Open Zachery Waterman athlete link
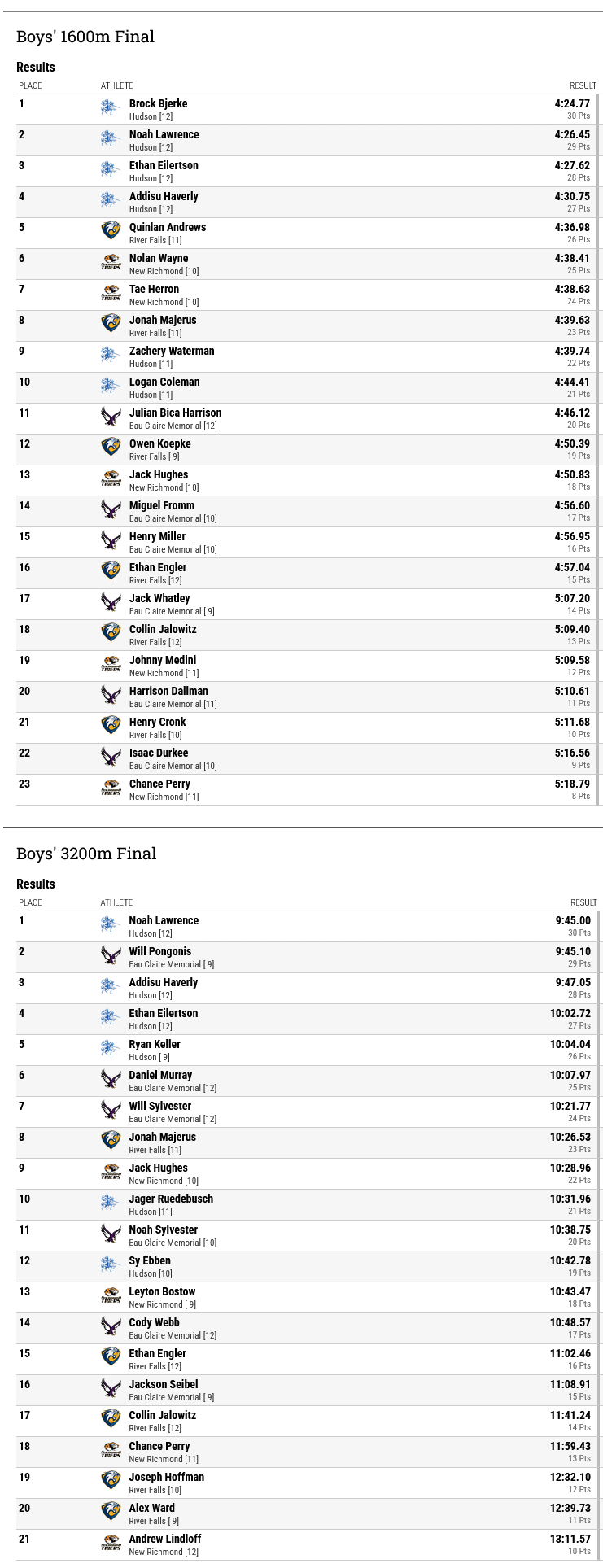Screen dimensions: 603x1568 coord(172,351)
